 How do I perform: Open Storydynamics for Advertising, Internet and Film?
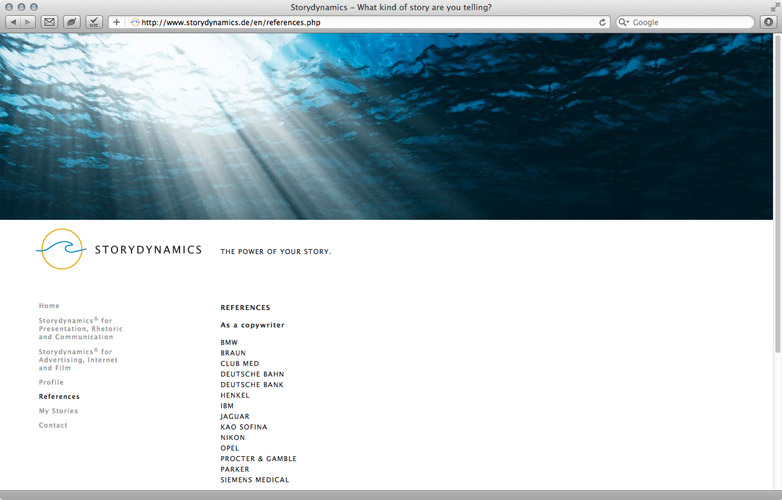[x=78, y=359]
